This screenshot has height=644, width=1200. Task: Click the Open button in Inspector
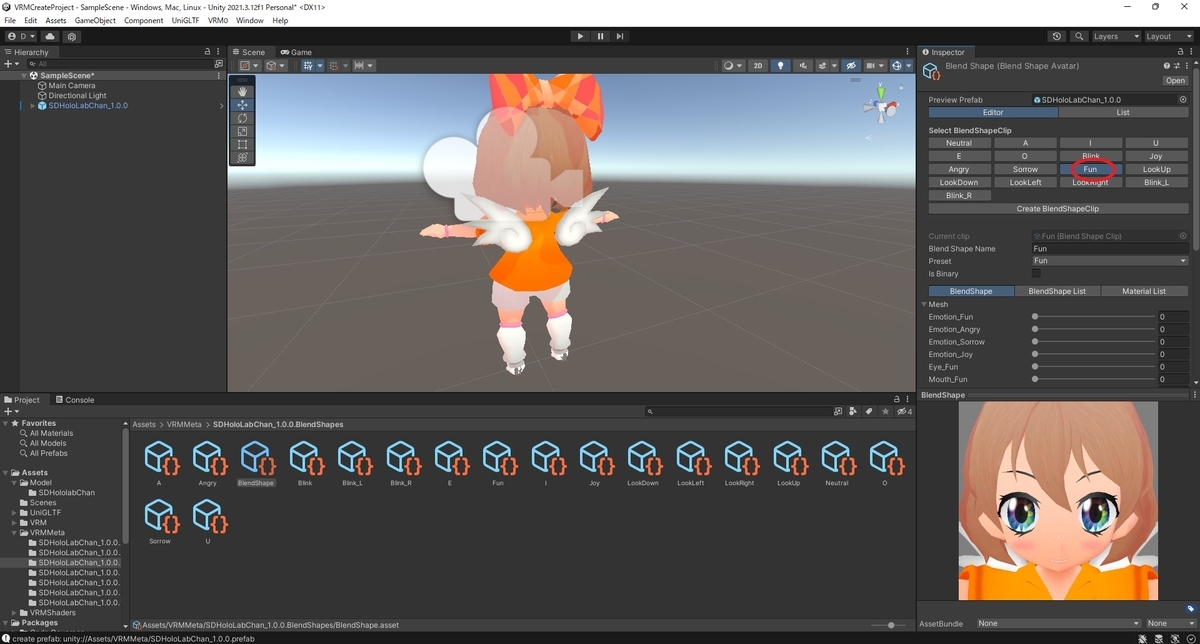point(1175,81)
